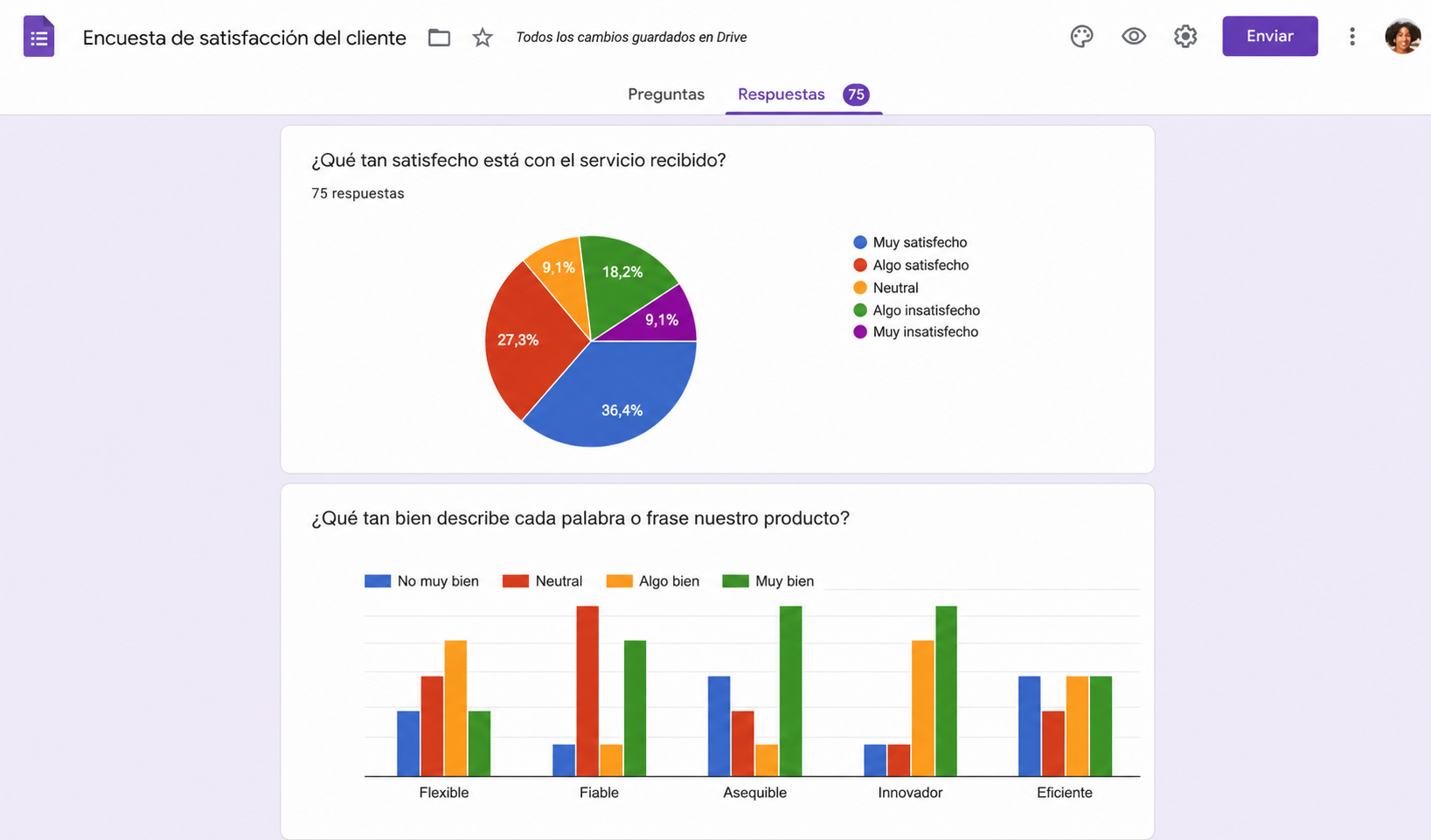Open the account profile picture
This screenshot has width=1431, height=840.
click(x=1402, y=37)
